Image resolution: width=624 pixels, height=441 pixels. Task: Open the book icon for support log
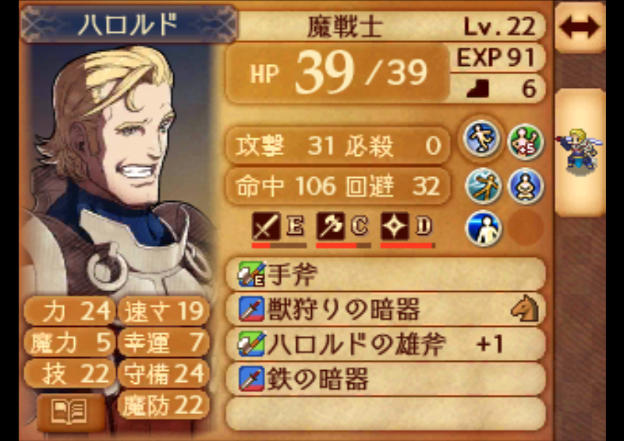tap(70, 412)
